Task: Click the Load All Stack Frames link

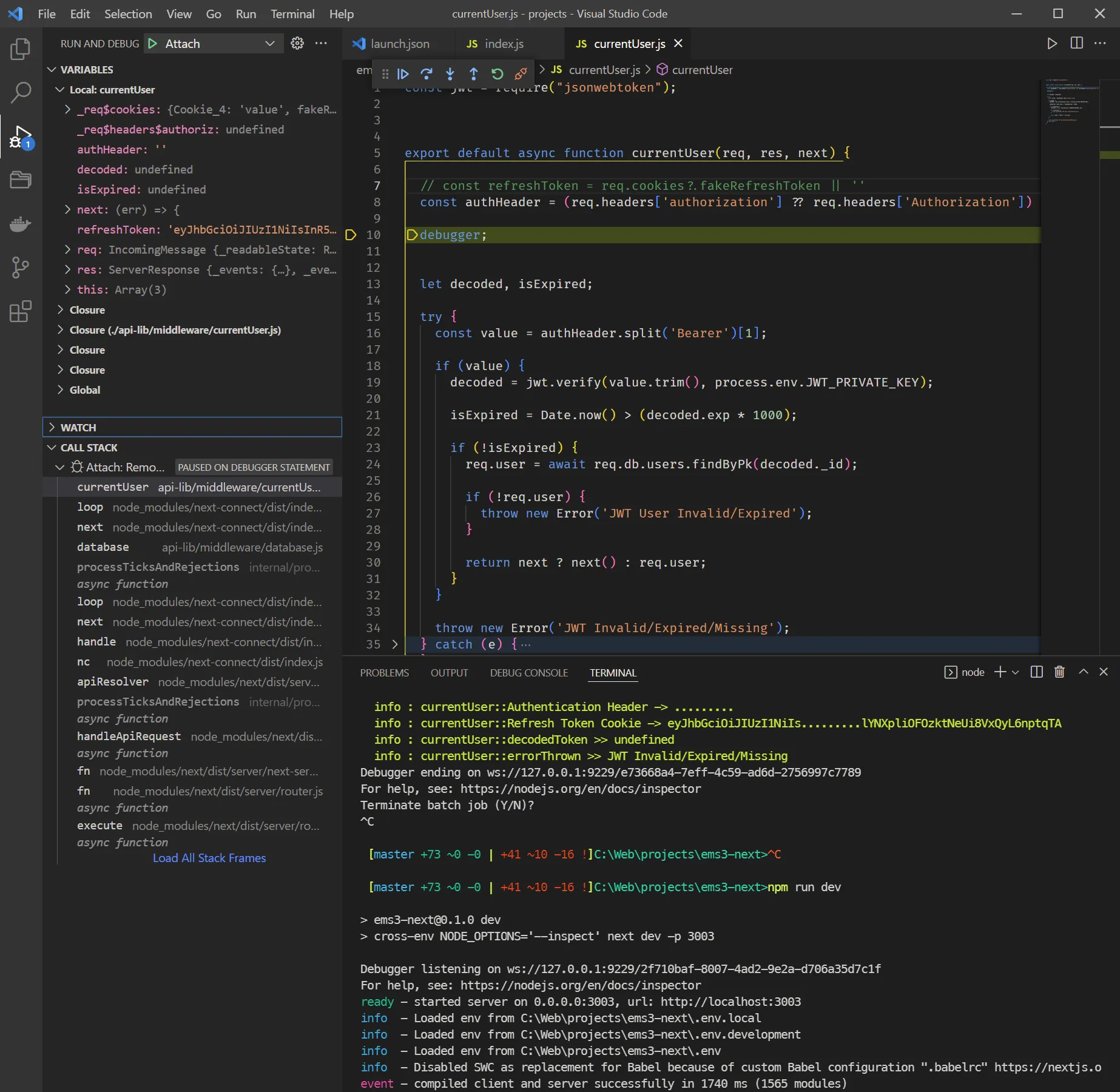Action: pos(209,858)
